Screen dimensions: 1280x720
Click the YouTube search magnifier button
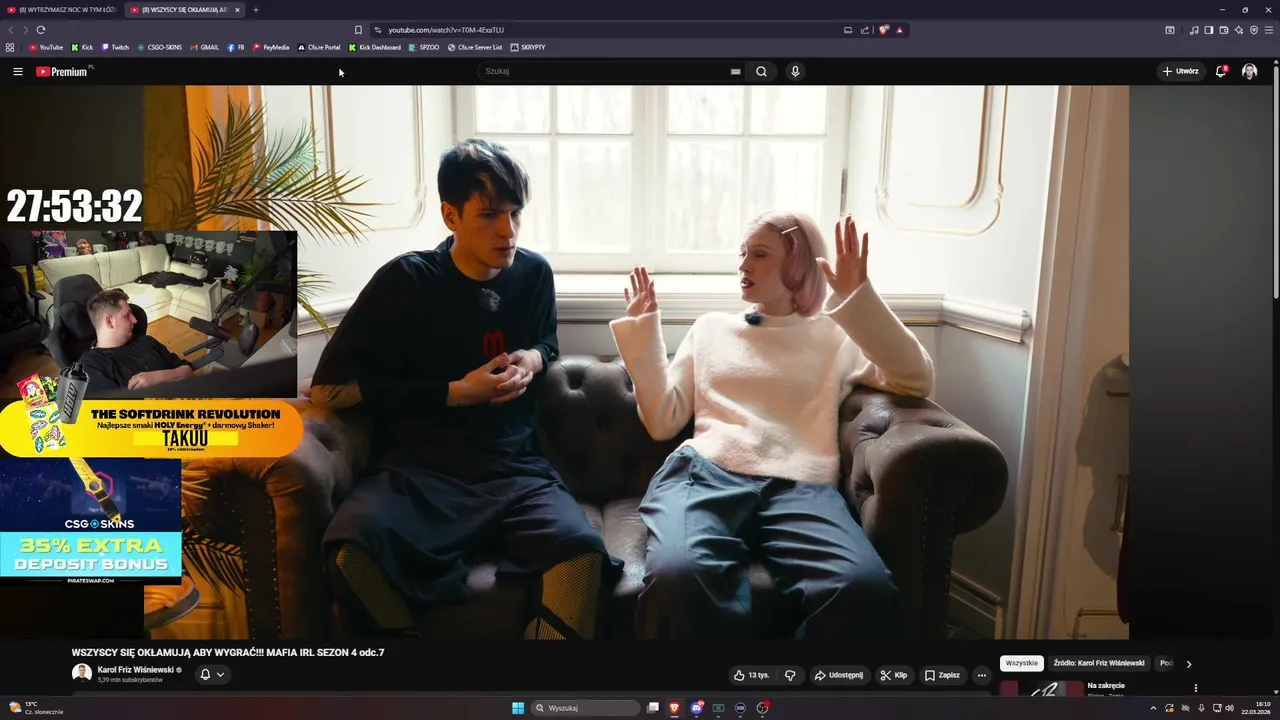tap(762, 71)
